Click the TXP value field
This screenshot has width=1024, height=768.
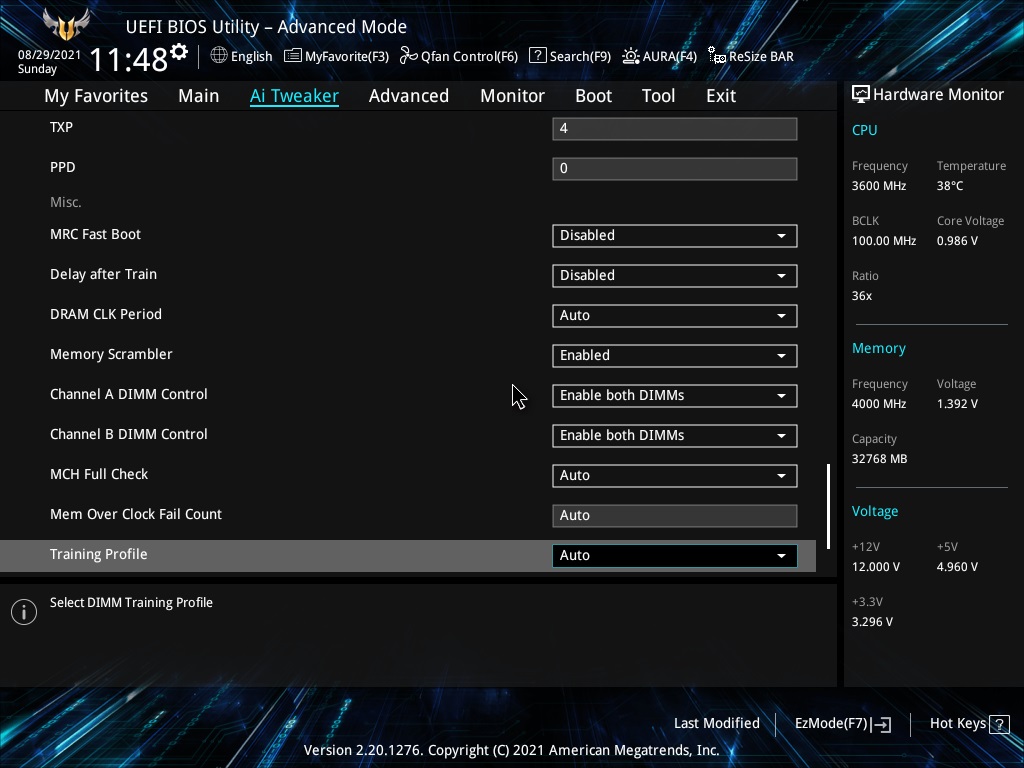675,129
